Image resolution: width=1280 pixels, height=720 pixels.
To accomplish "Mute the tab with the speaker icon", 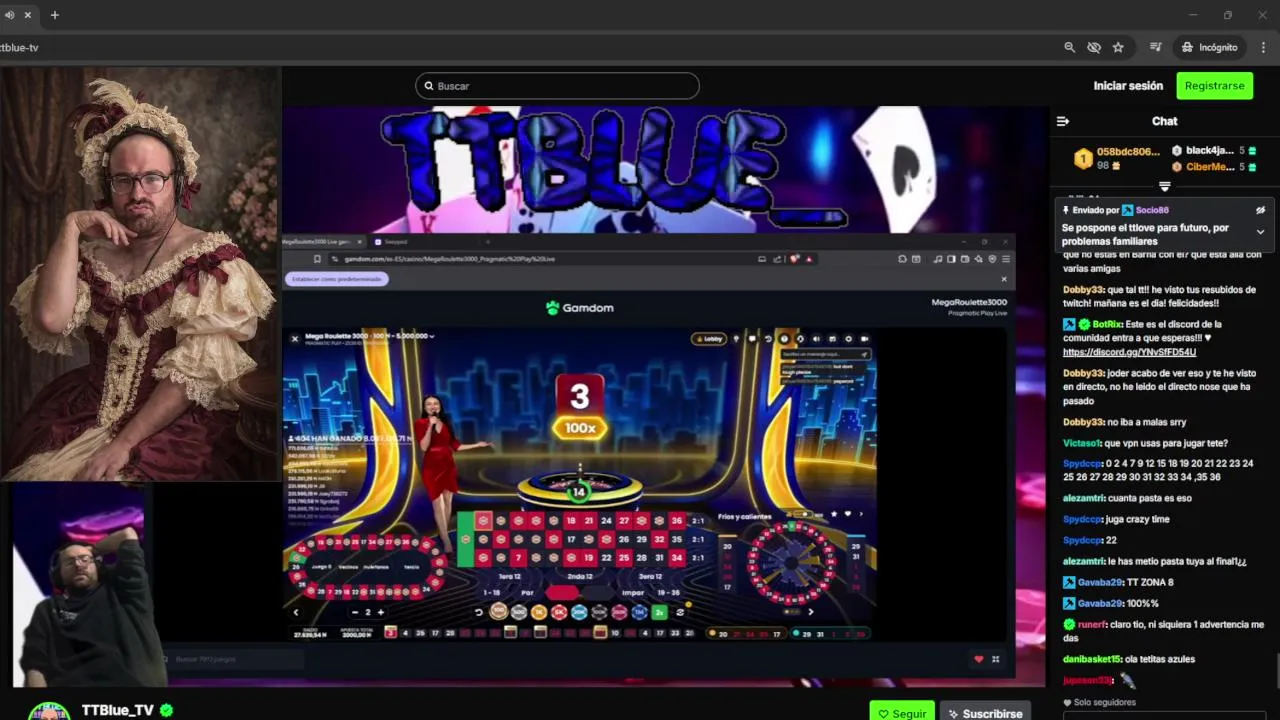I will [9, 15].
